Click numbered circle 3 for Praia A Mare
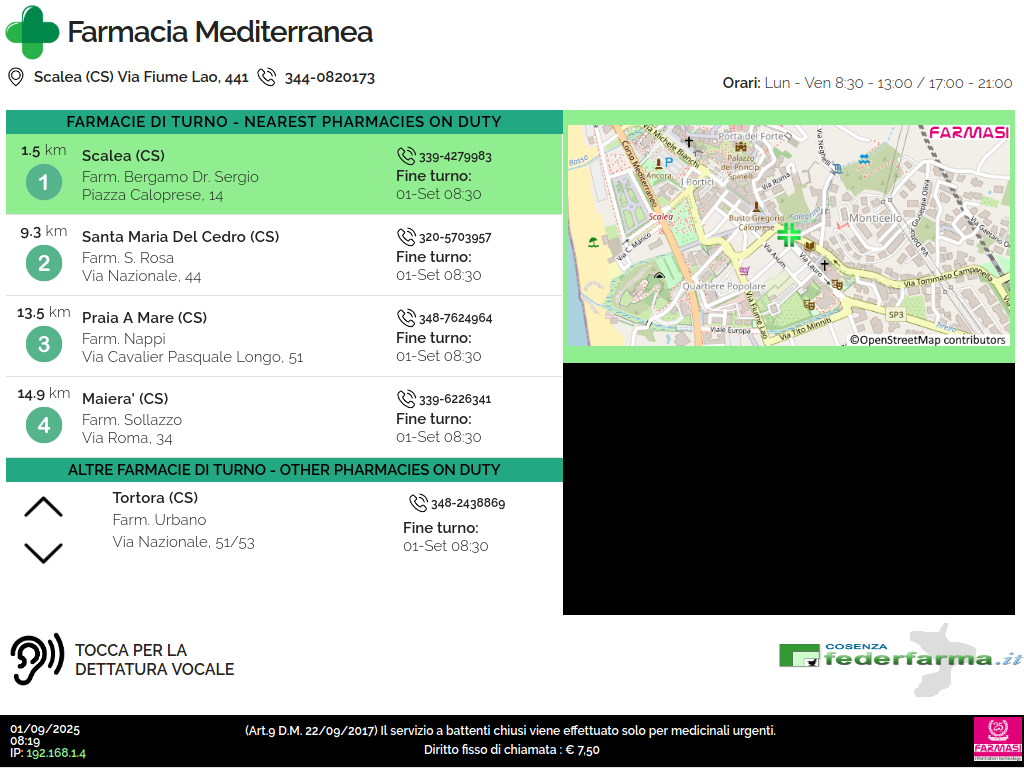This screenshot has height=768, width=1024. tap(44, 345)
